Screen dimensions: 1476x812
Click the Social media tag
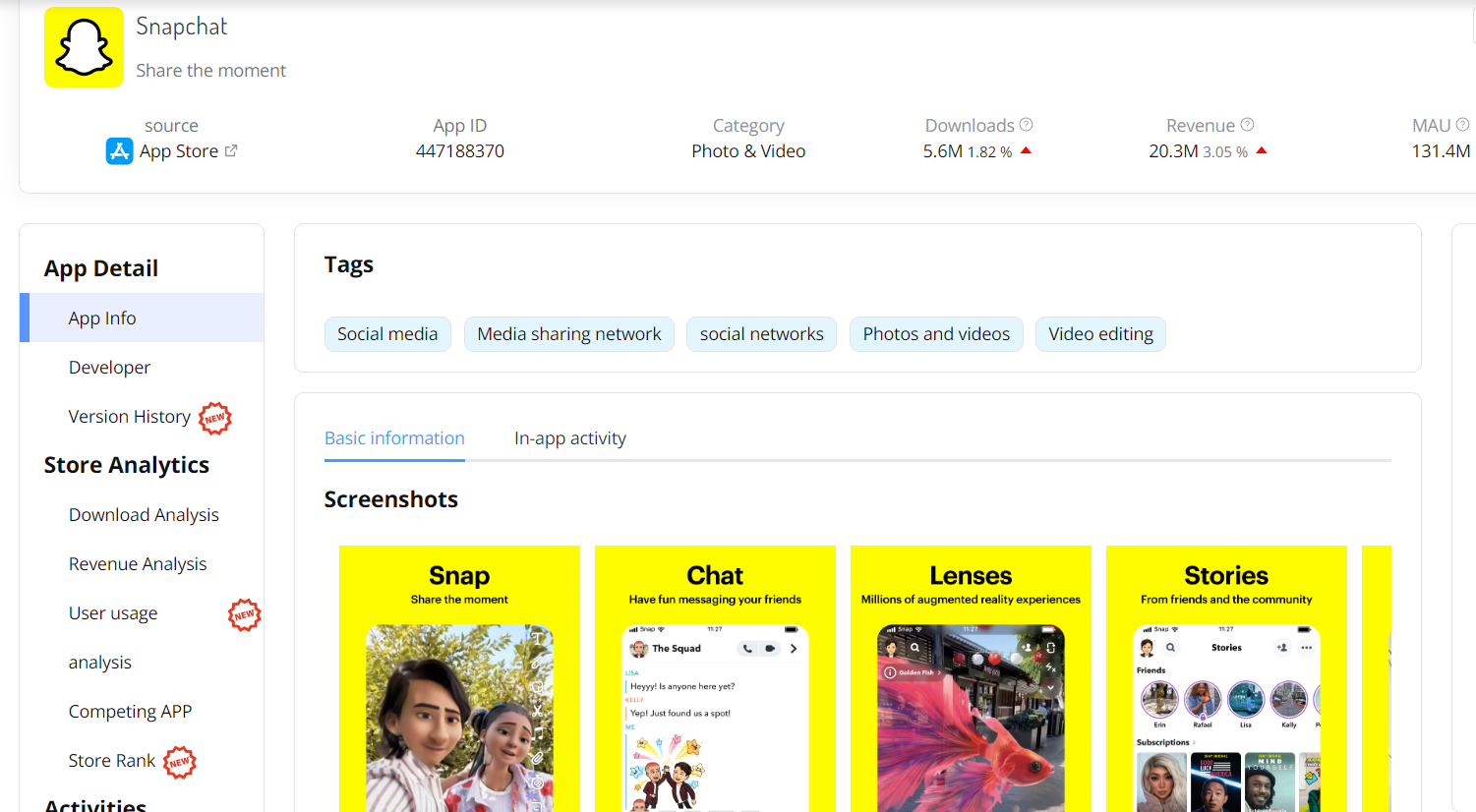click(x=387, y=333)
